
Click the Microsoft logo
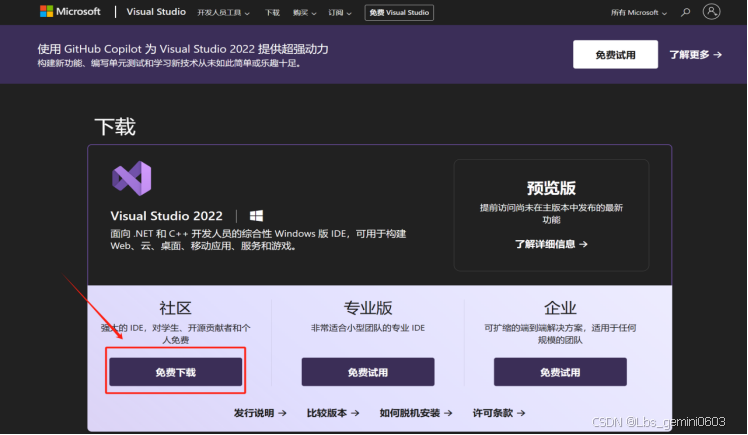coord(70,11)
